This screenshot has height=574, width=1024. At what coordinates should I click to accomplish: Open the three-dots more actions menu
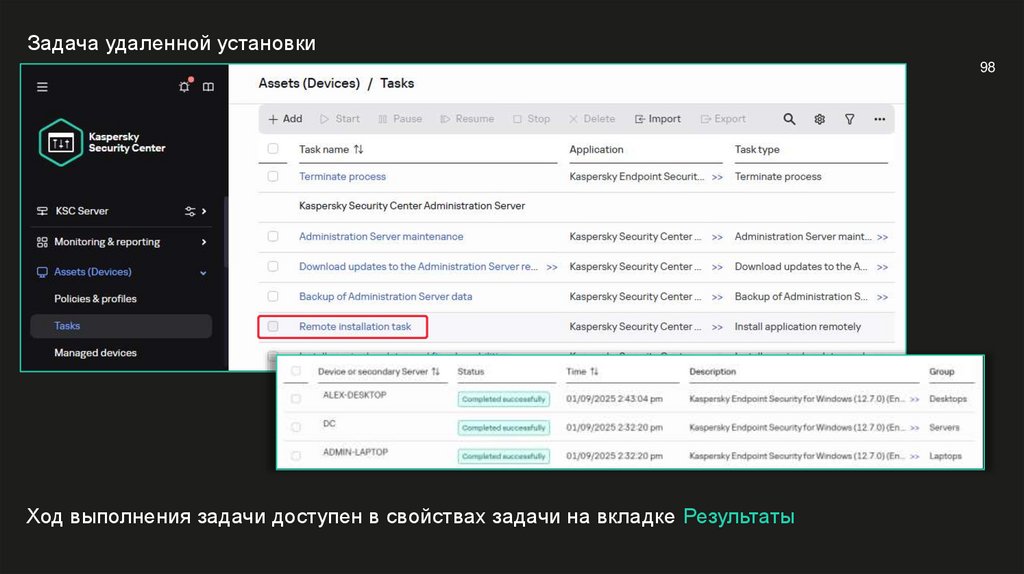point(880,119)
